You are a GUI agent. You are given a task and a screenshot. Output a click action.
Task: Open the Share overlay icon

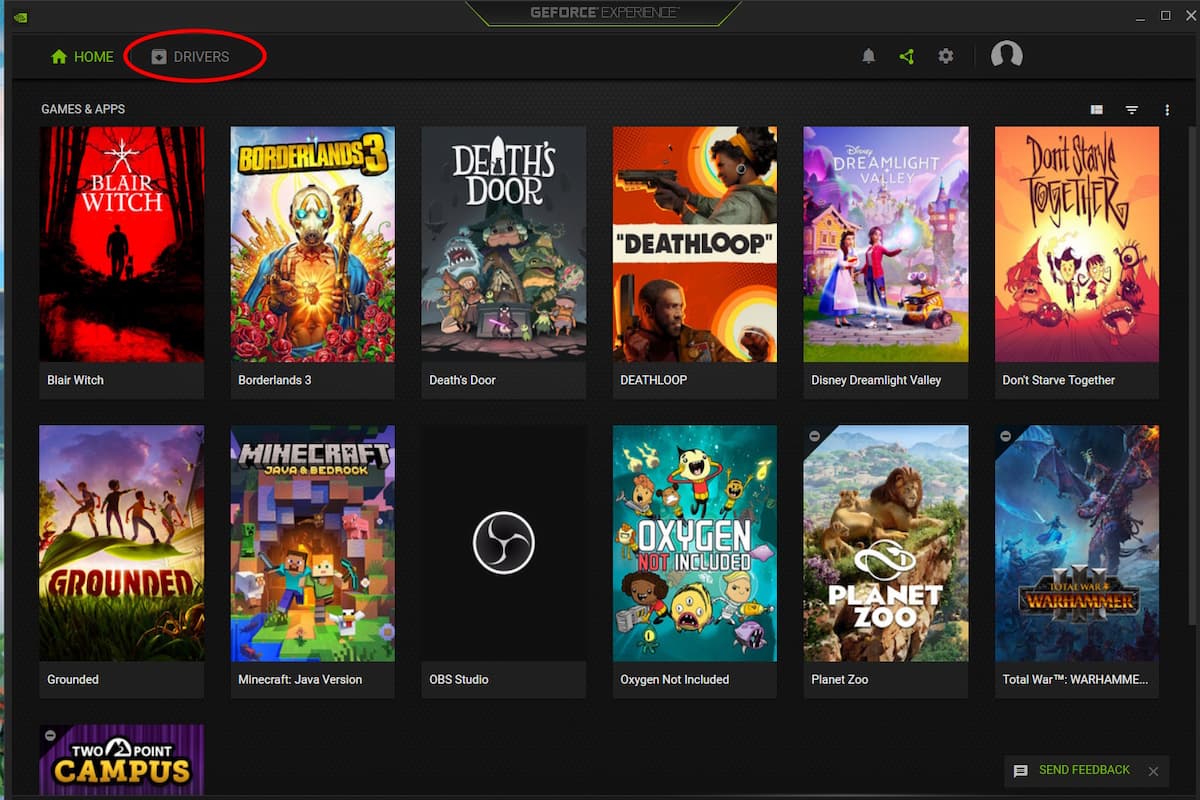[907, 57]
